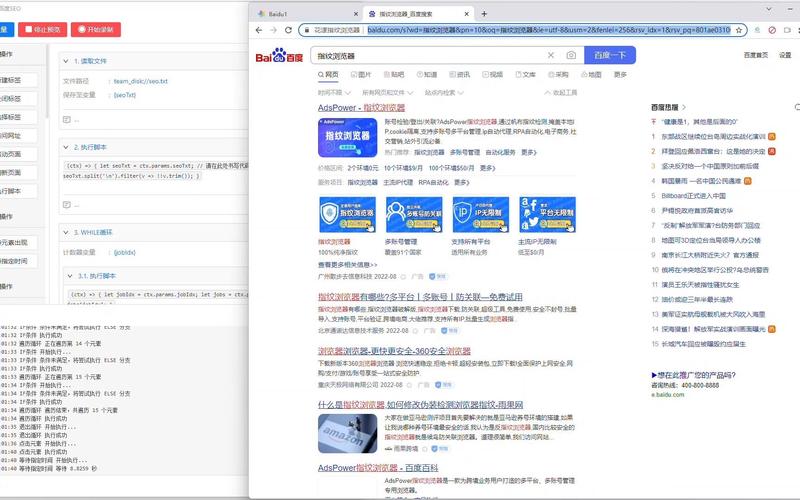Open the AdsPower指纹浏览器 - 百度百科 result
The width and height of the screenshot is (800, 500).
(x=378, y=468)
